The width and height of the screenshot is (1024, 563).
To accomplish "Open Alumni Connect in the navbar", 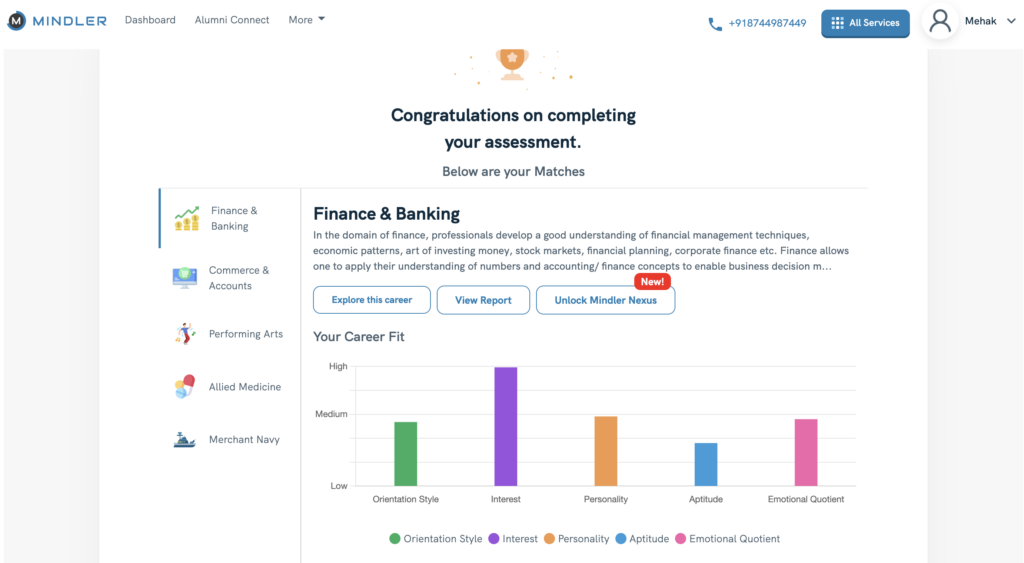I will click(x=232, y=20).
